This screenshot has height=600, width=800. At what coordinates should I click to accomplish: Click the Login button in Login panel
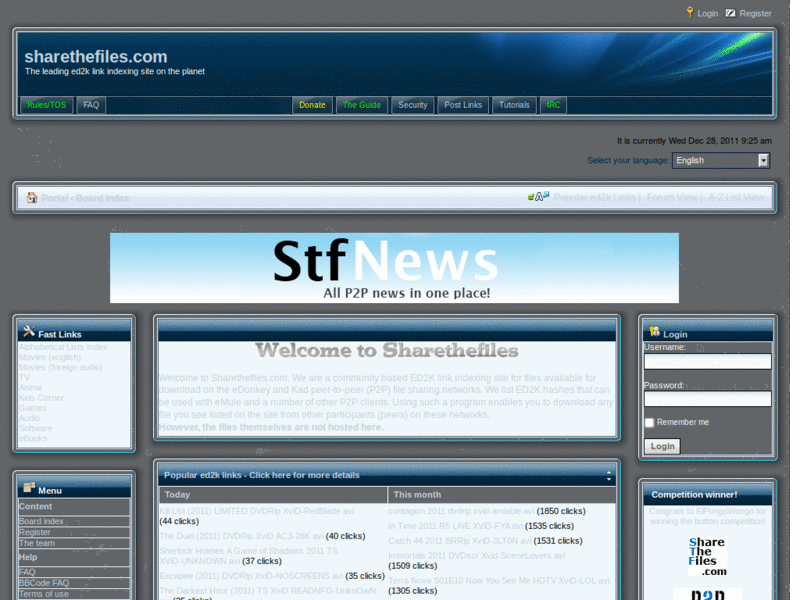(662, 446)
